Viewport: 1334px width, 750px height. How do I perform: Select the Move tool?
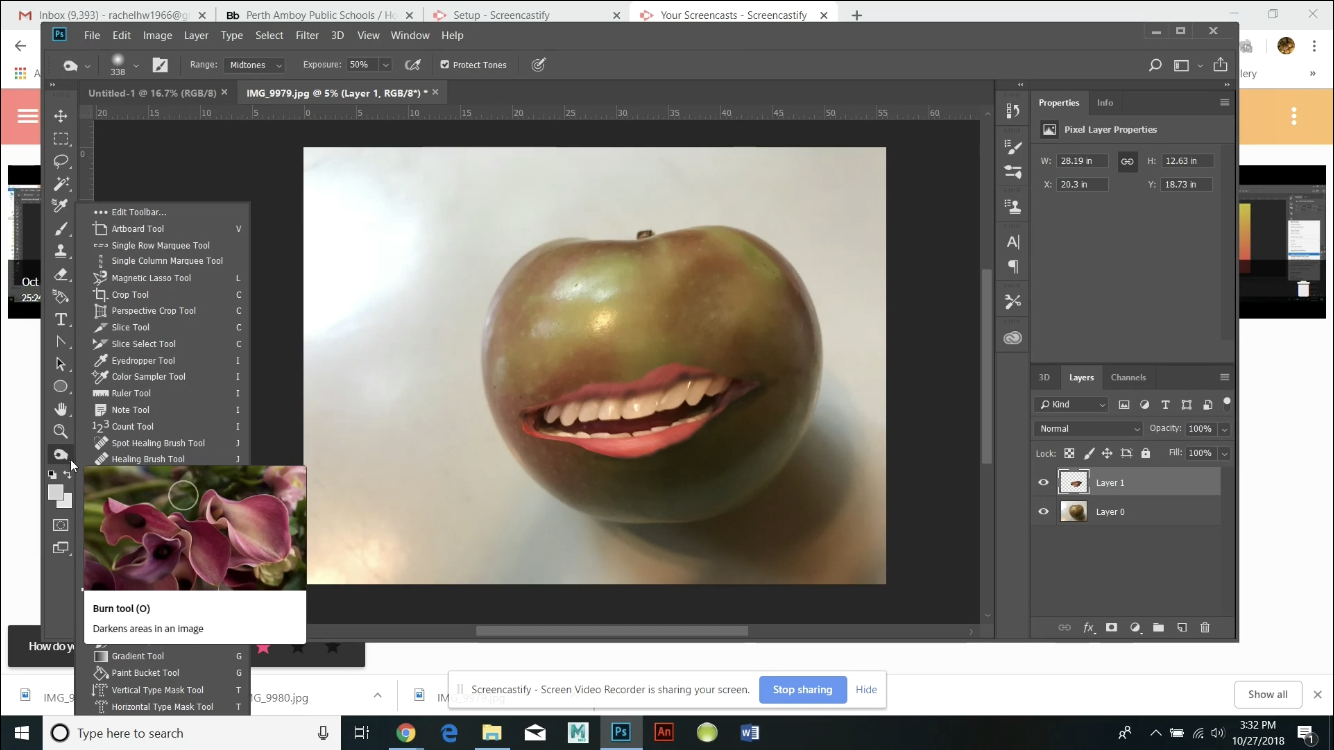coord(61,116)
